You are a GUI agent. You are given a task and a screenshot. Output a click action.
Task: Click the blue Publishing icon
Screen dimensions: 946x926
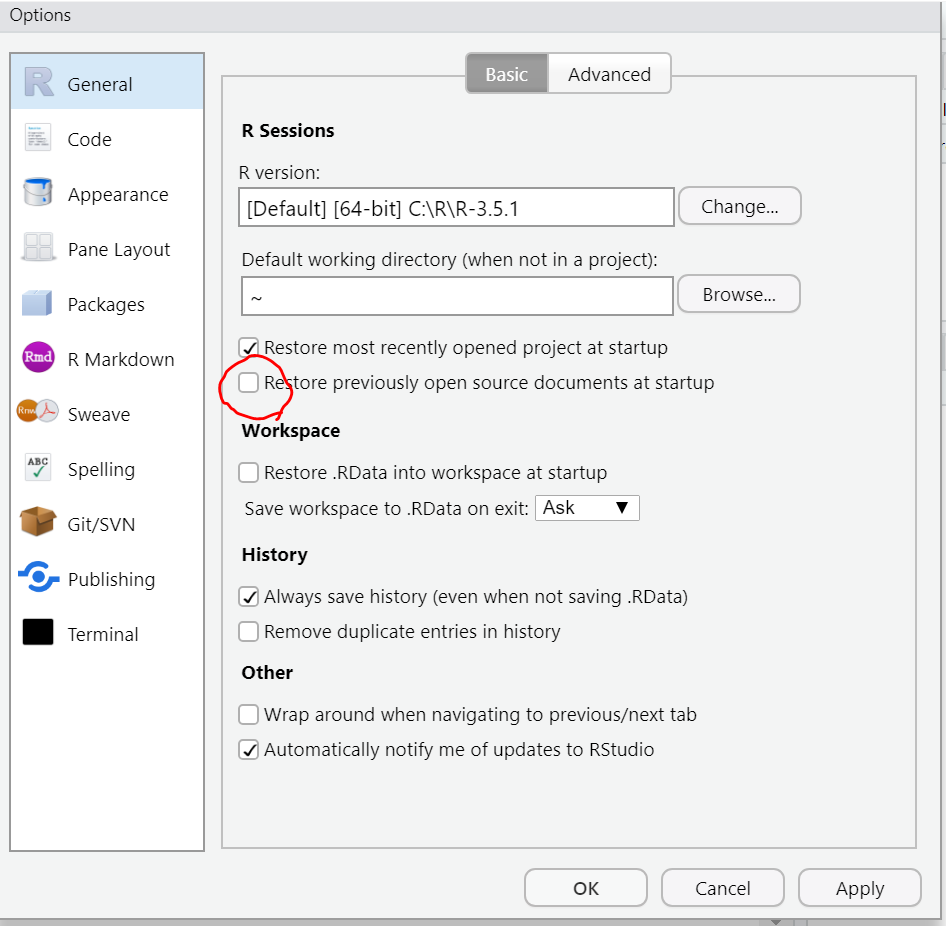point(39,577)
